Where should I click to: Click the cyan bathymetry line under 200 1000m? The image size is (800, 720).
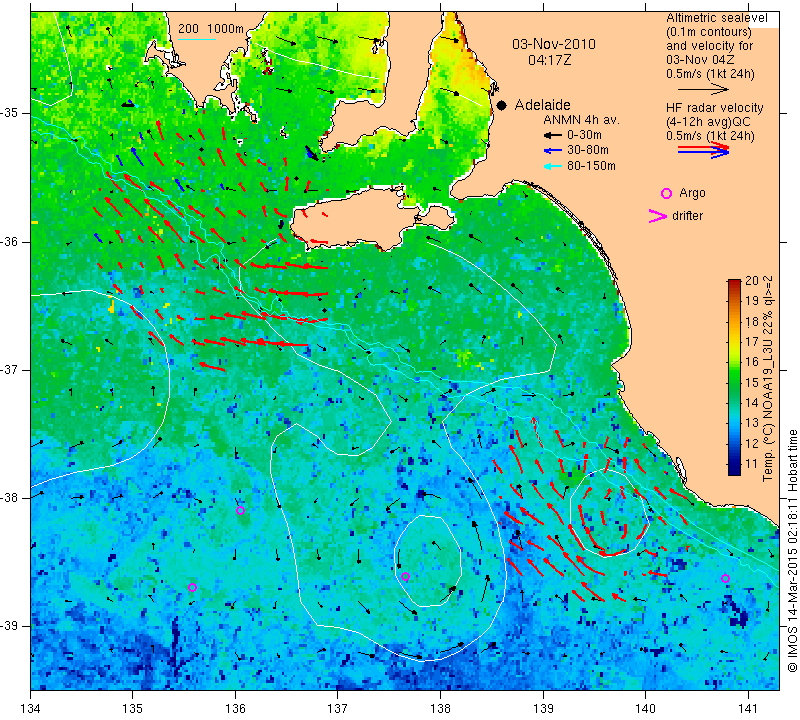[x=197, y=39]
